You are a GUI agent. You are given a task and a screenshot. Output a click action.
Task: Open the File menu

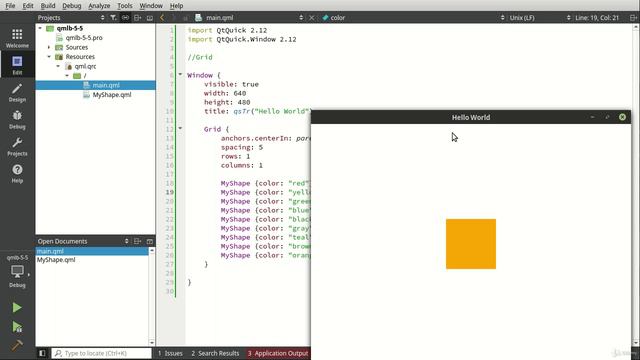point(10,6)
